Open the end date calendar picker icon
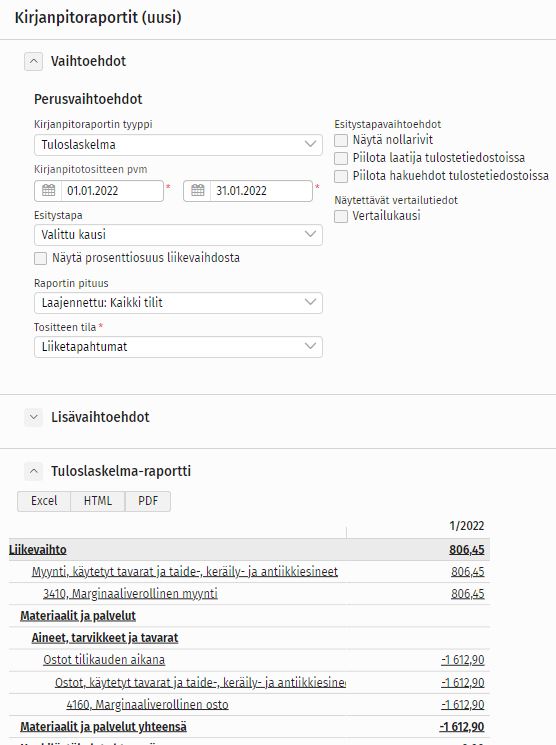The height and width of the screenshot is (745, 556). [x=198, y=191]
